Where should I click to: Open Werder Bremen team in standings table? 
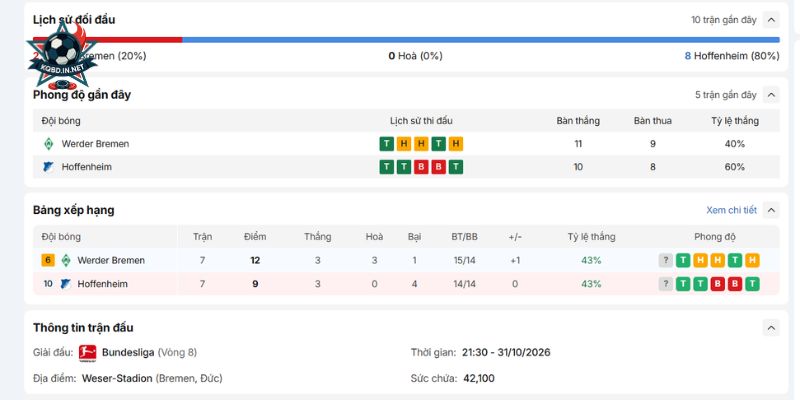(x=111, y=260)
